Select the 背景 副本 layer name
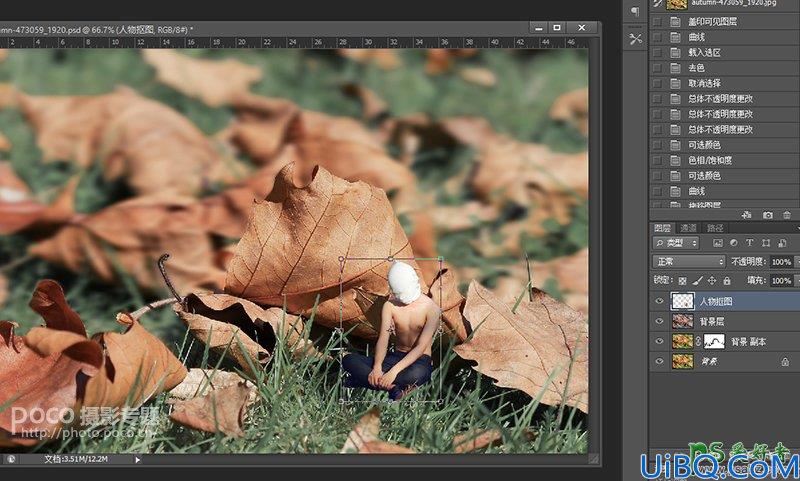 point(748,342)
